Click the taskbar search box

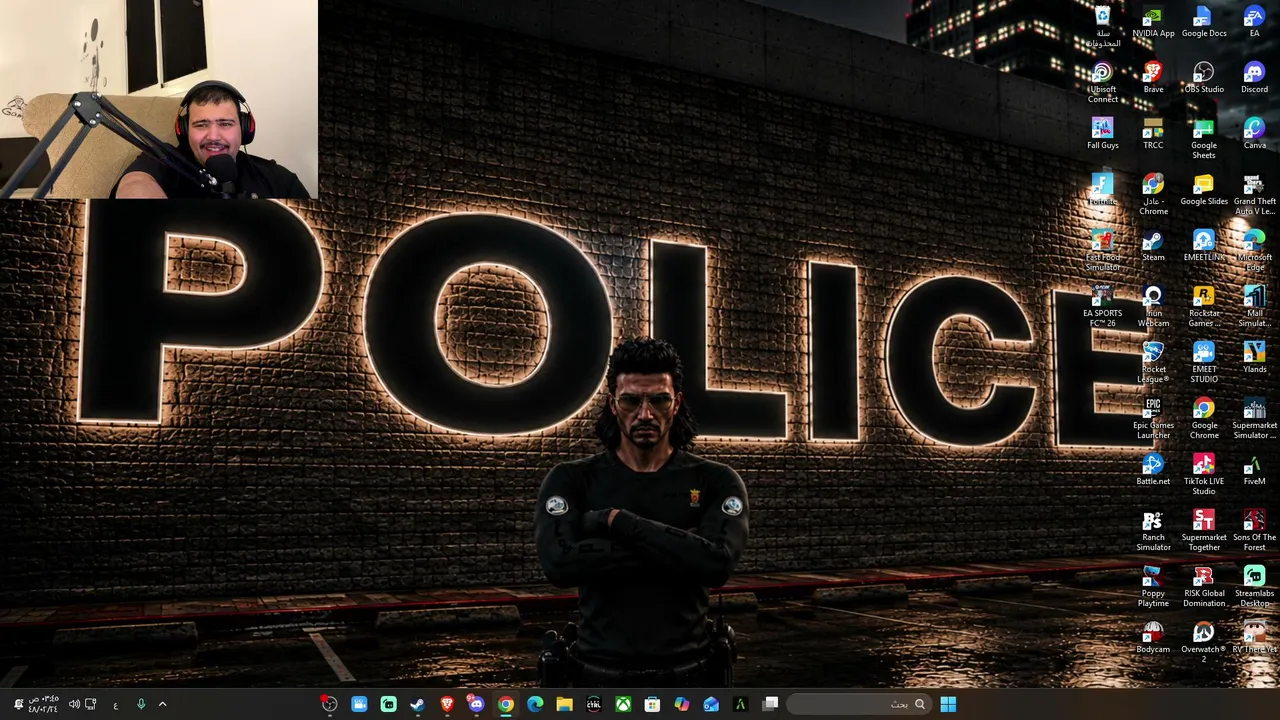click(x=859, y=704)
